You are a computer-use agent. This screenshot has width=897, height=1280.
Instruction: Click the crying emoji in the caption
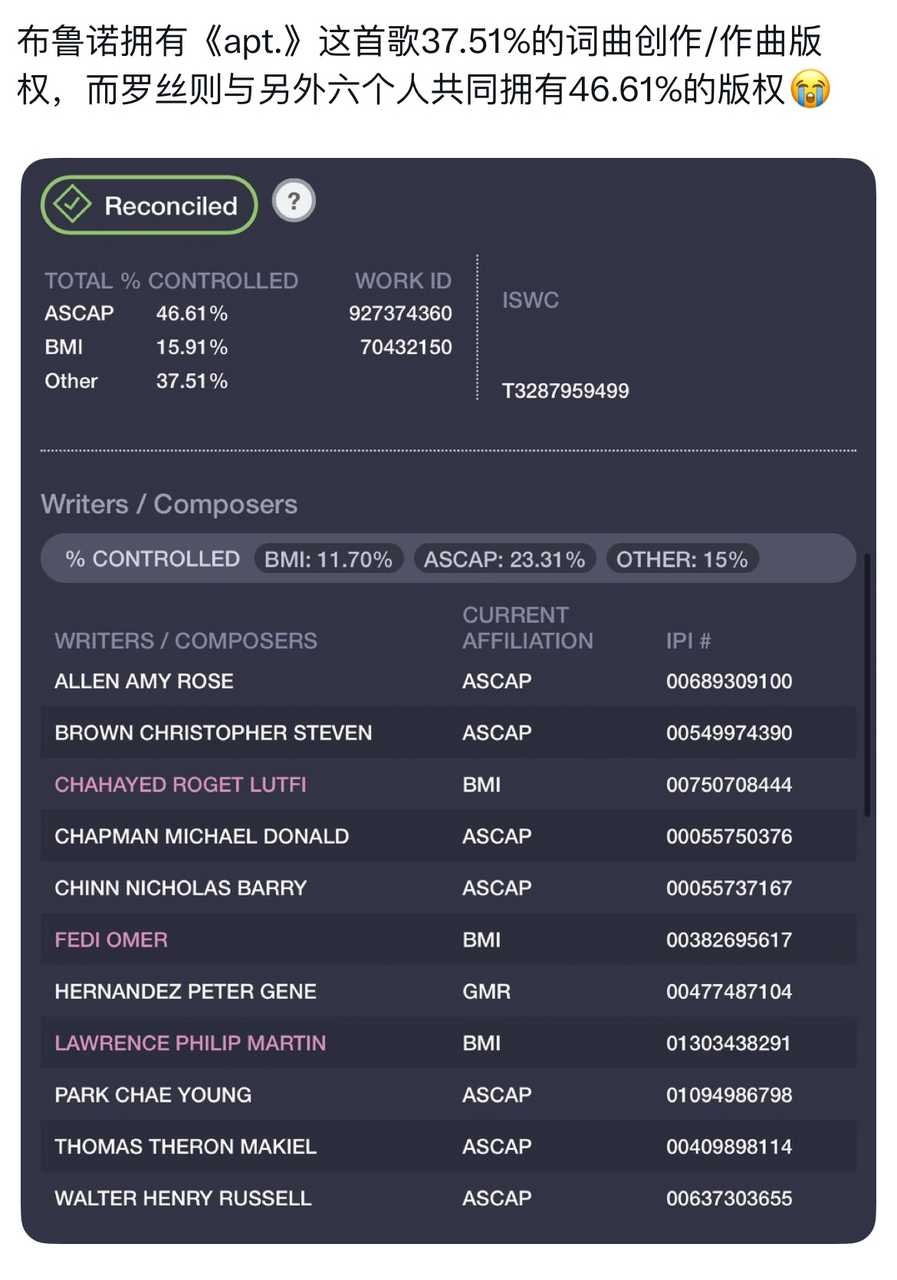tap(810, 91)
